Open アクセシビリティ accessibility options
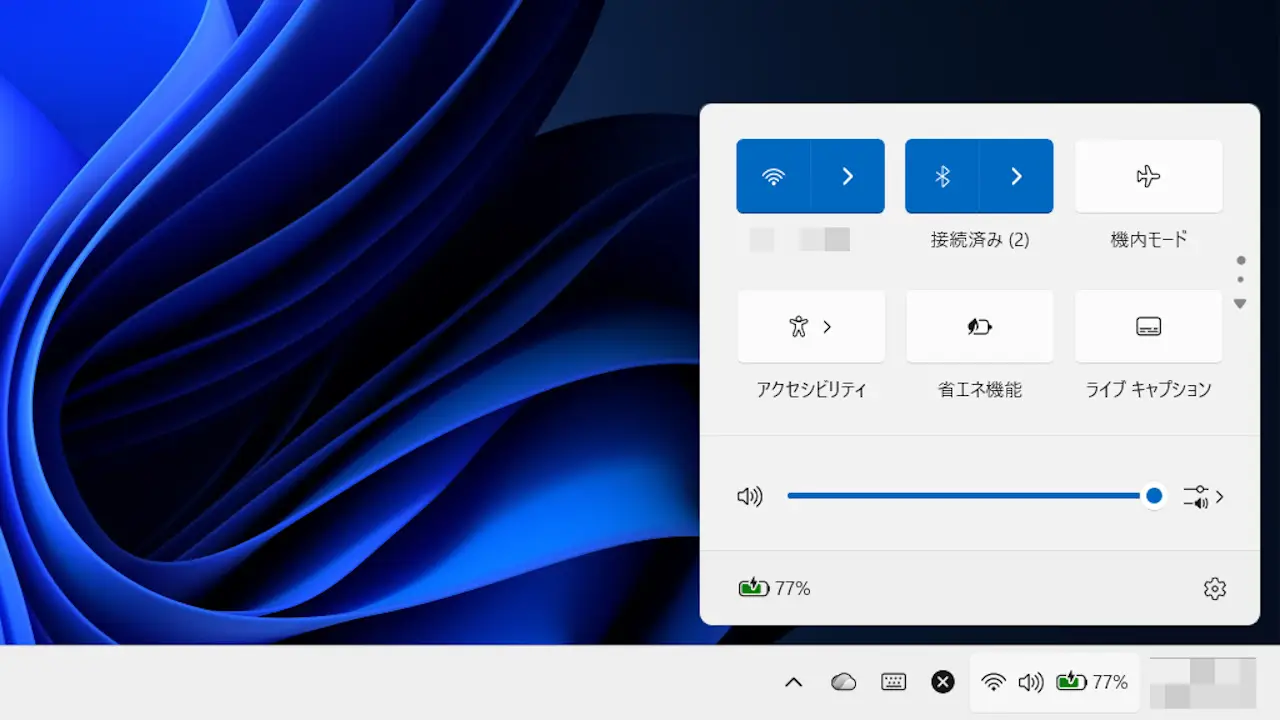This screenshot has height=720, width=1280. 810,327
